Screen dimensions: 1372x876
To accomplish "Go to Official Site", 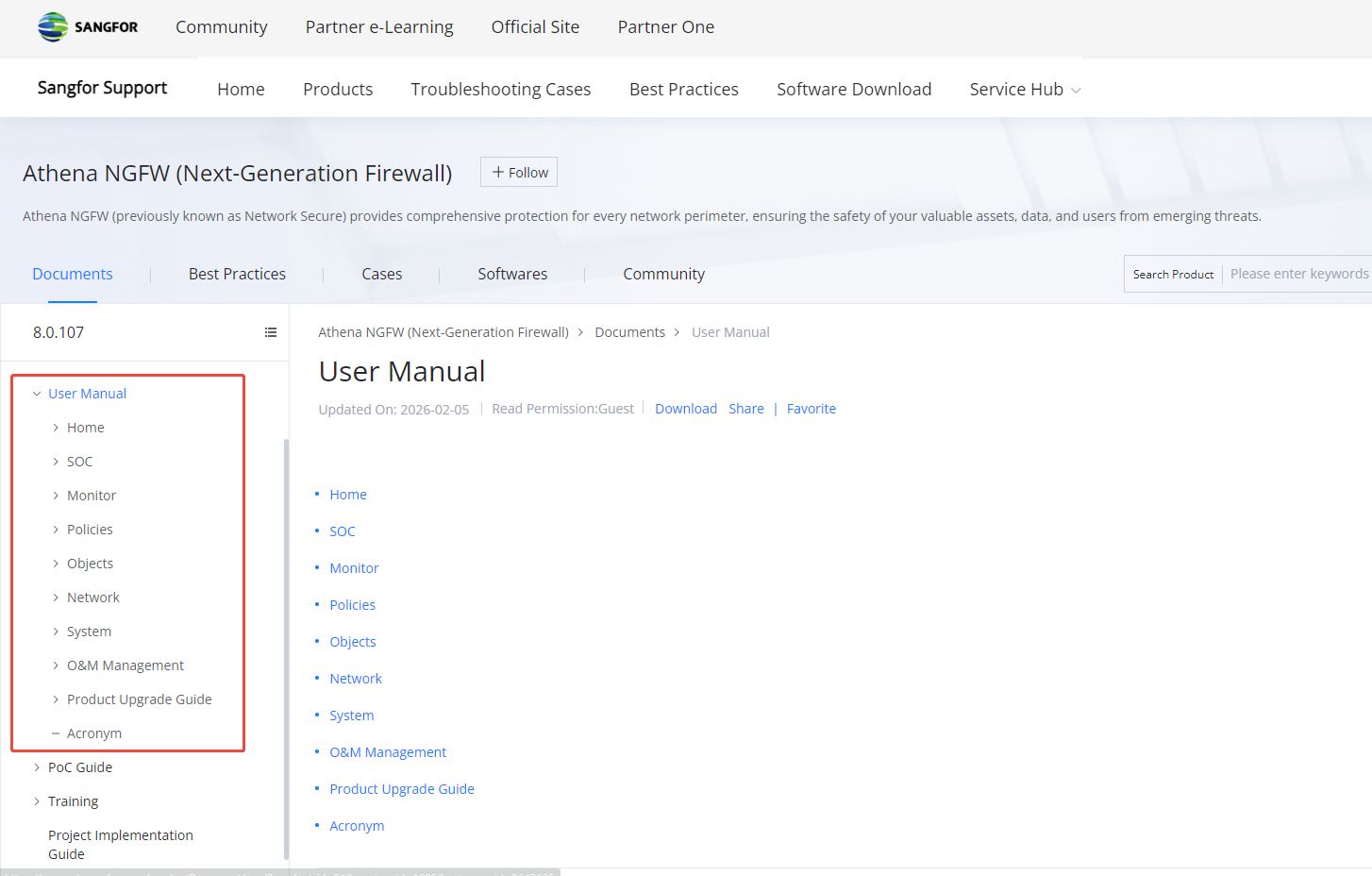I will [x=535, y=27].
